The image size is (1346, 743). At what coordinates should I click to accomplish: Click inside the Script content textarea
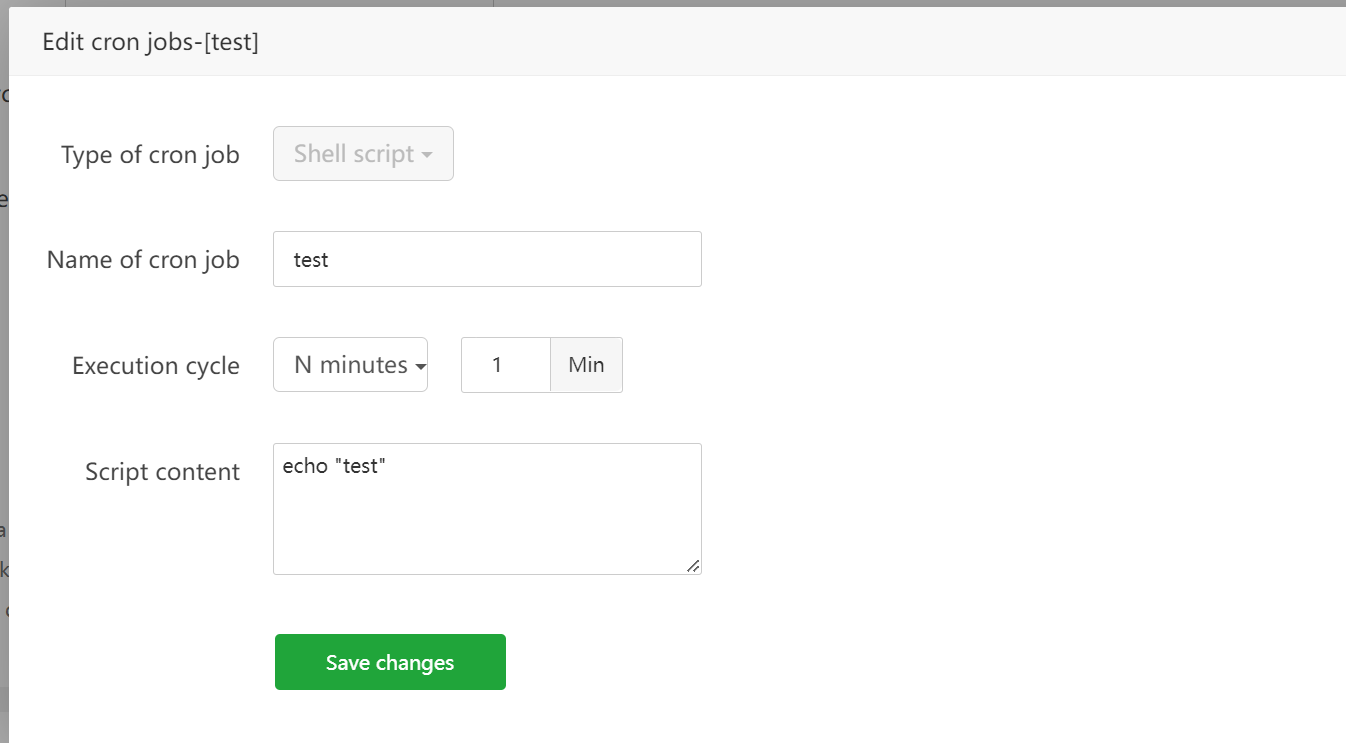[487, 509]
